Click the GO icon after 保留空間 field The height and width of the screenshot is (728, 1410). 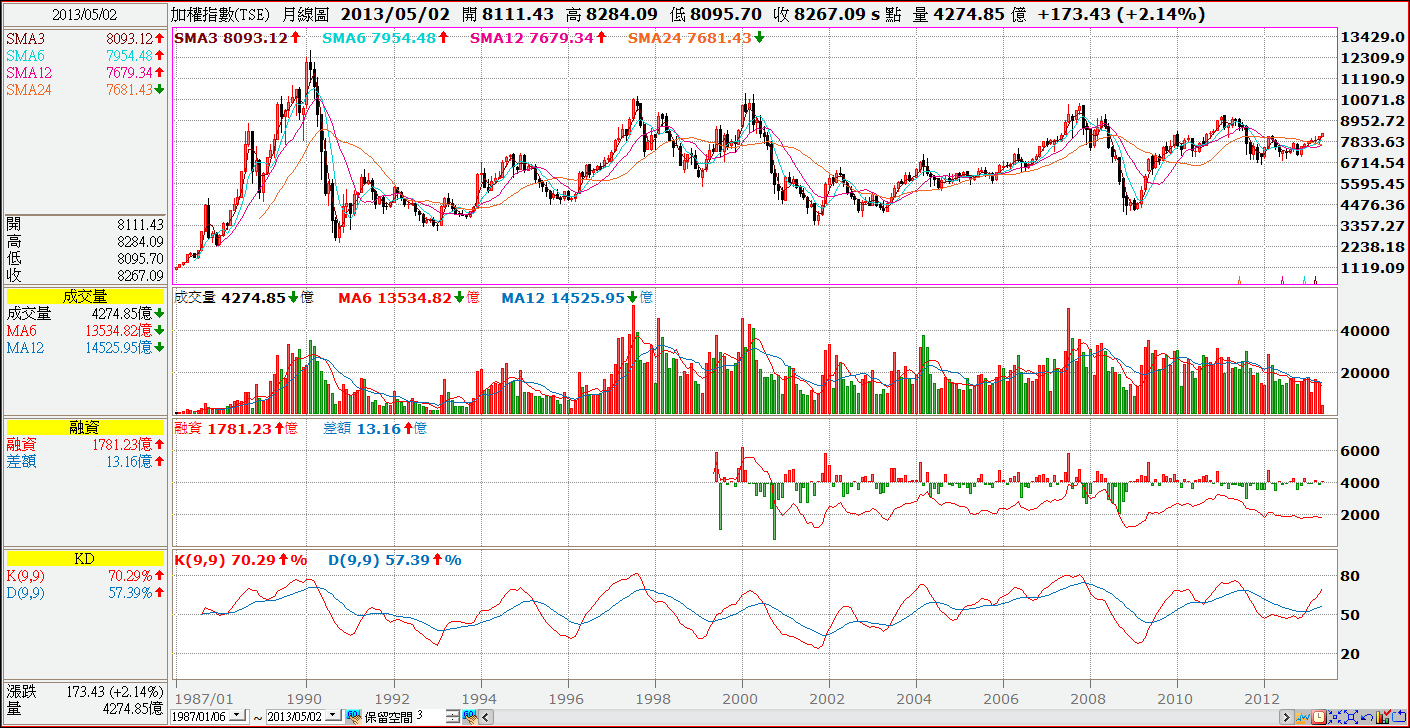click(x=470, y=717)
